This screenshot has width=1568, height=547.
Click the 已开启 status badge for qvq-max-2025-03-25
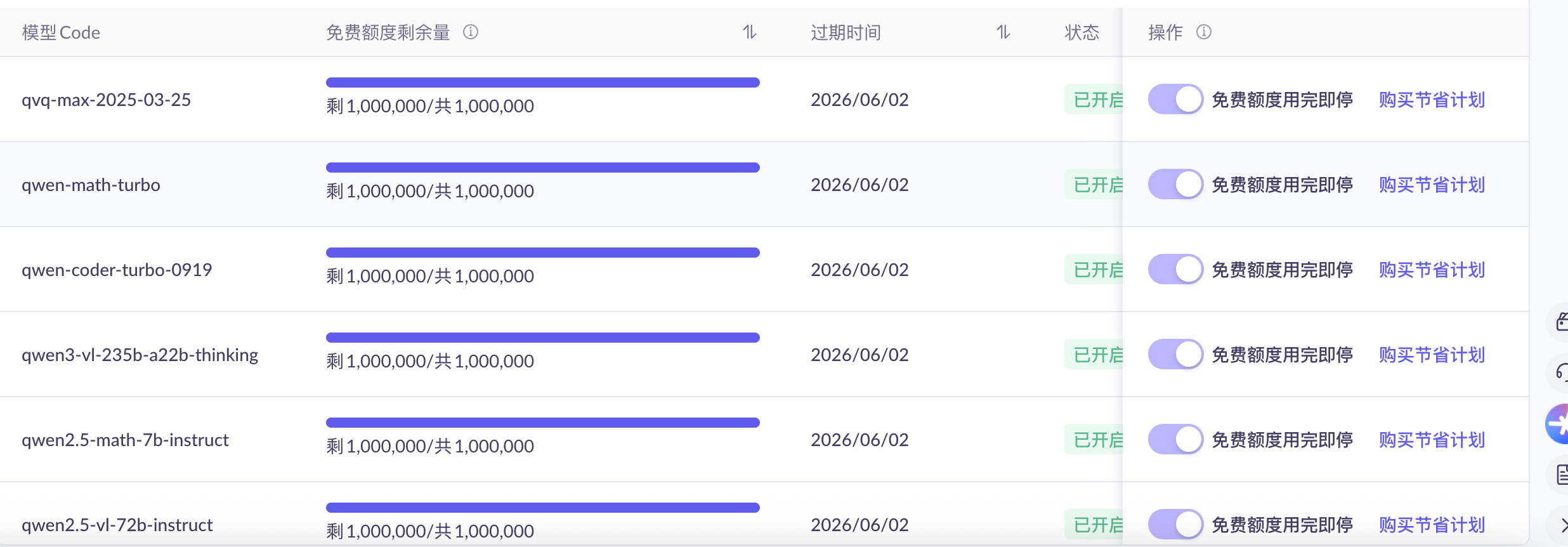click(x=1094, y=100)
